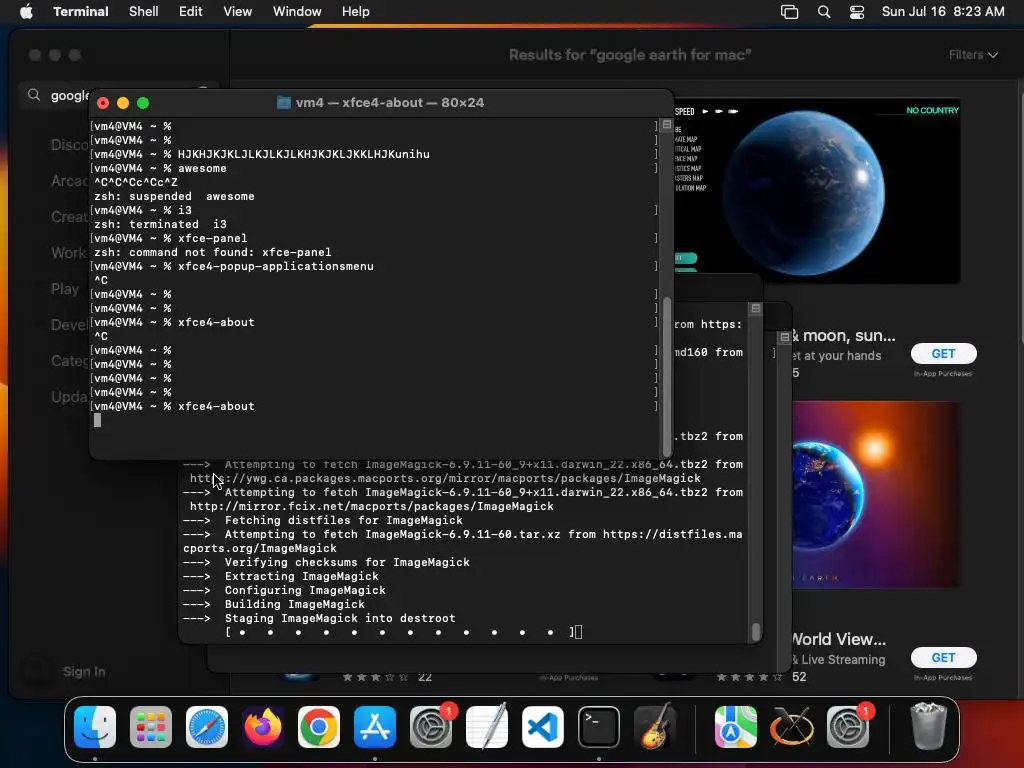
Task: Click 'Verifying checksums for ImageMagick' line
Action: [x=327, y=562]
